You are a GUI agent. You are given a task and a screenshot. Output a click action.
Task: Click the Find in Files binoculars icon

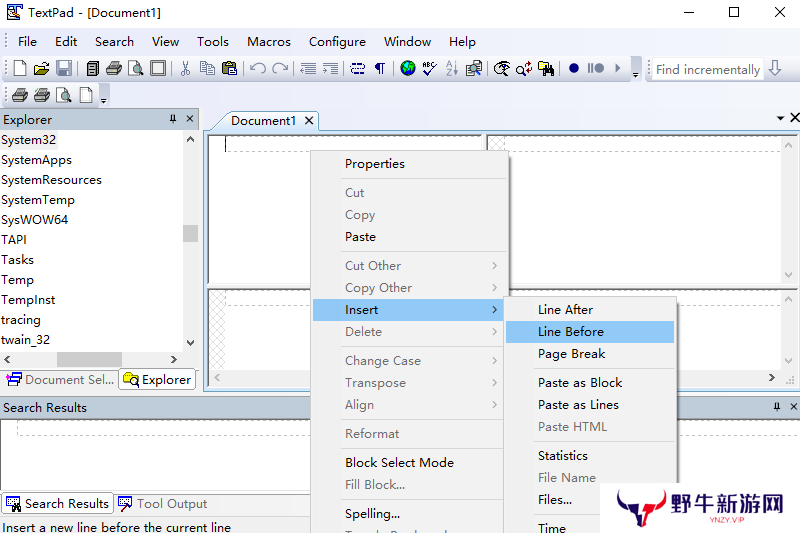tap(546, 68)
